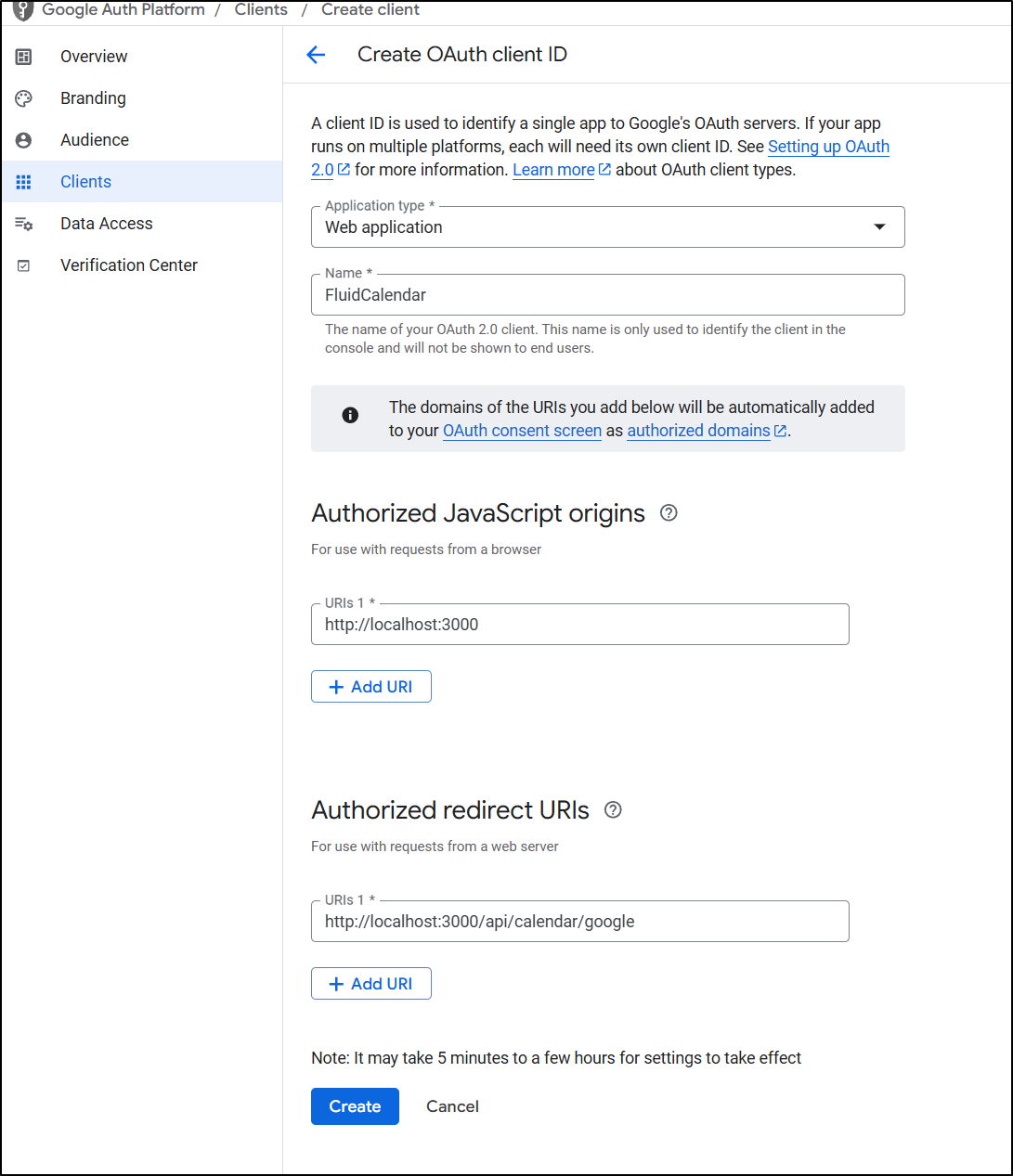Open help icon beside Authorized JavaScript origins

(x=669, y=512)
